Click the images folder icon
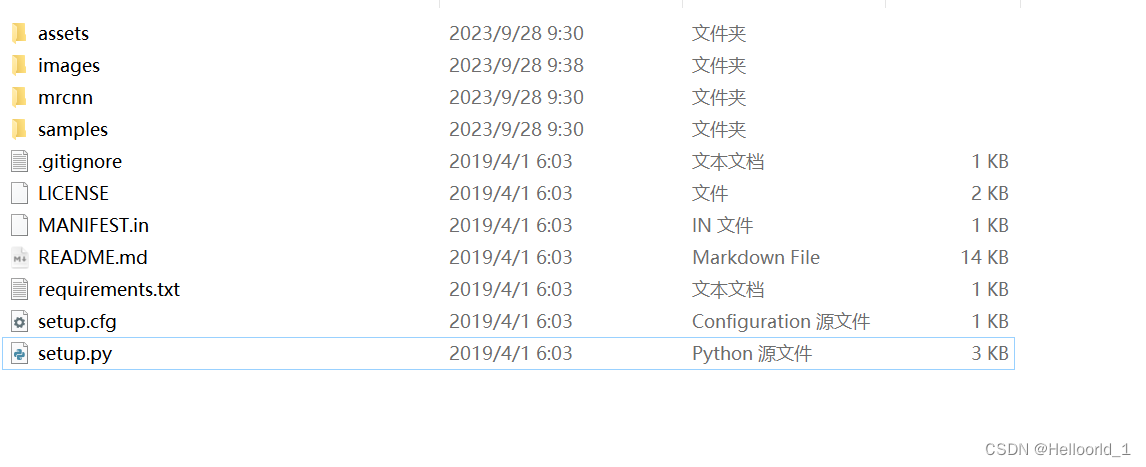Screen dimensions: 1146x467 (x=19, y=66)
